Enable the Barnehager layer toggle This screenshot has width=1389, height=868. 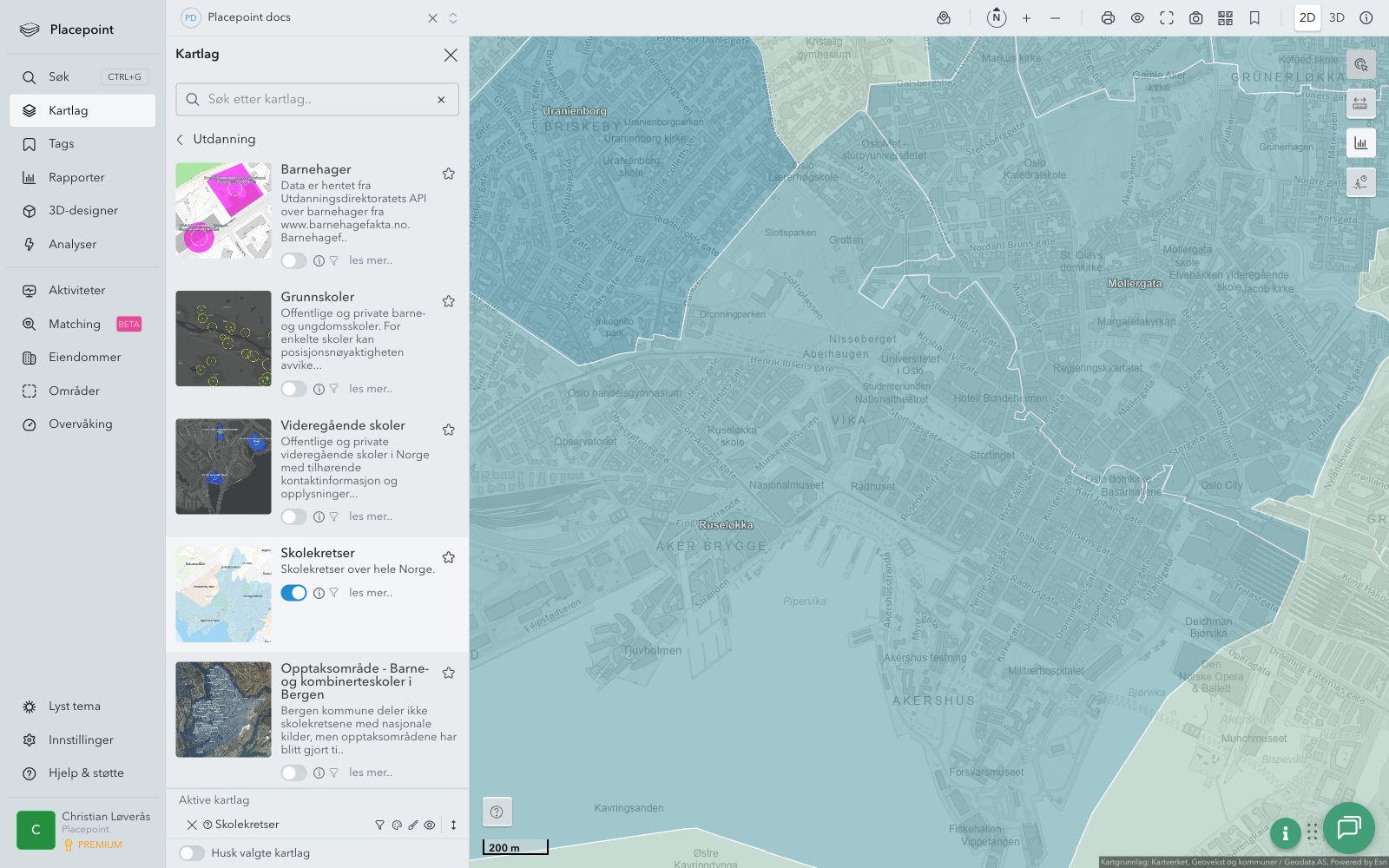(x=293, y=260)
